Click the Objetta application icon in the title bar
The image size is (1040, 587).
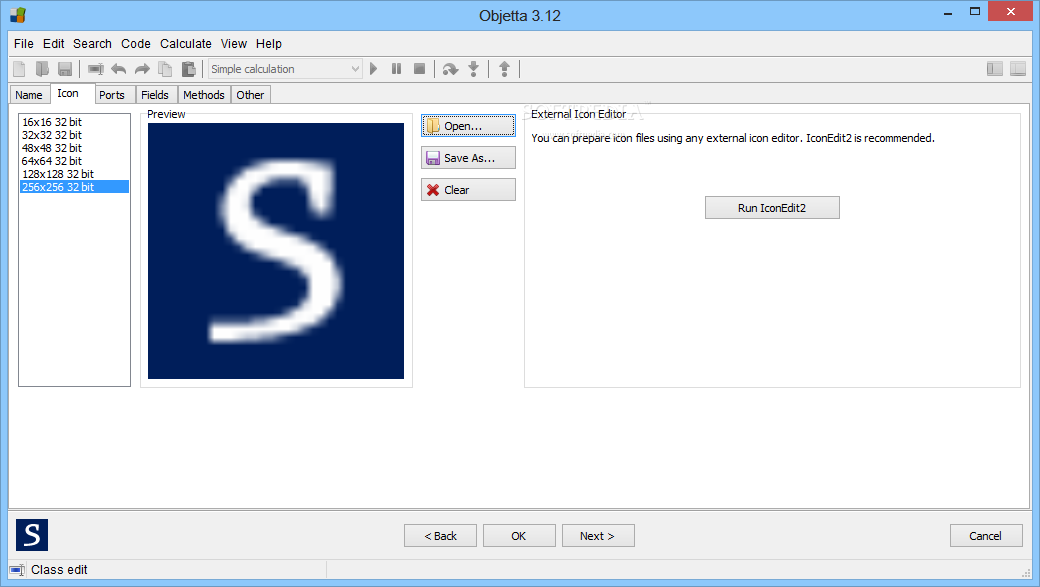coord(17,15)
